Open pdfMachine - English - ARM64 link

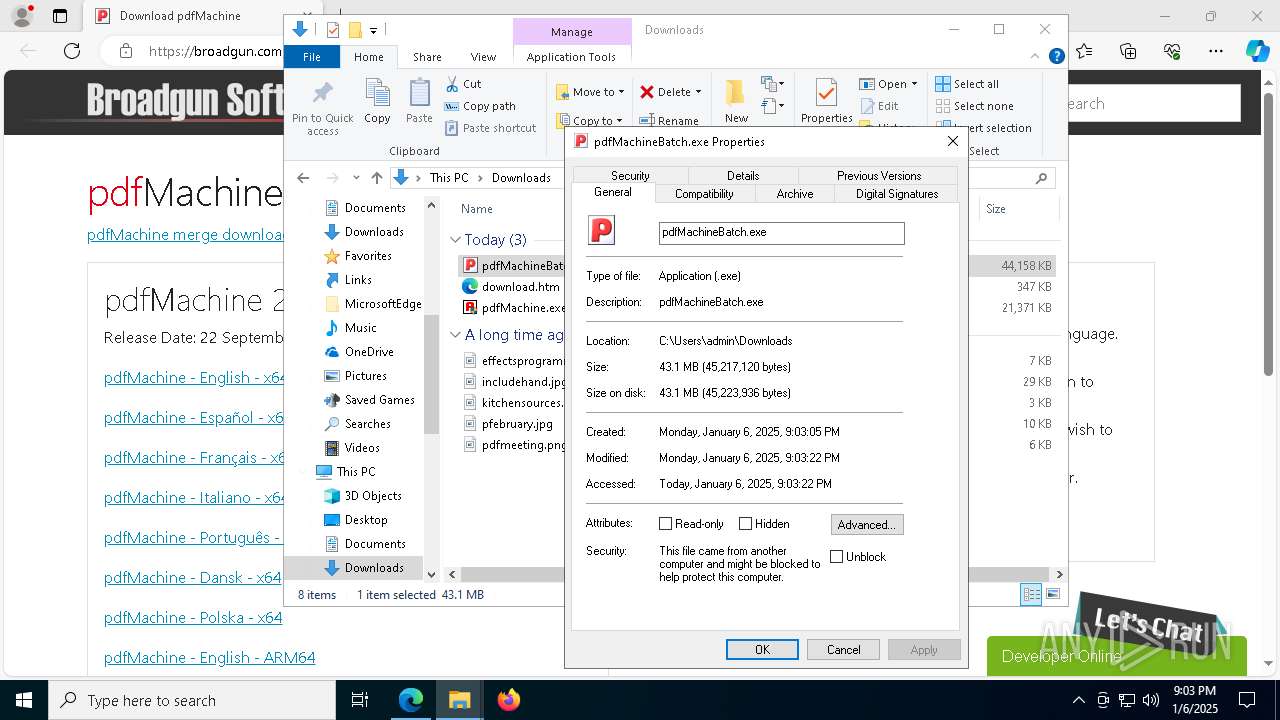coord(210,658)
